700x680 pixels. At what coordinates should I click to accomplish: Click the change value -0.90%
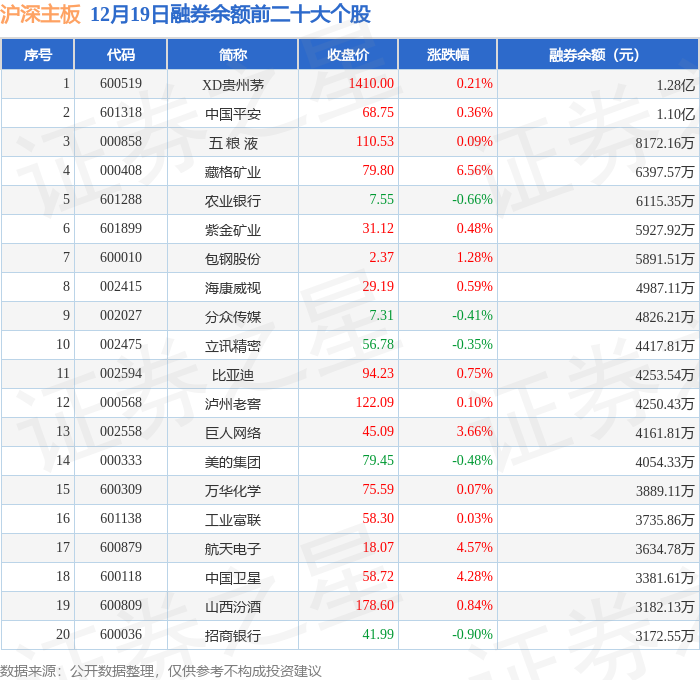point(472,635)
